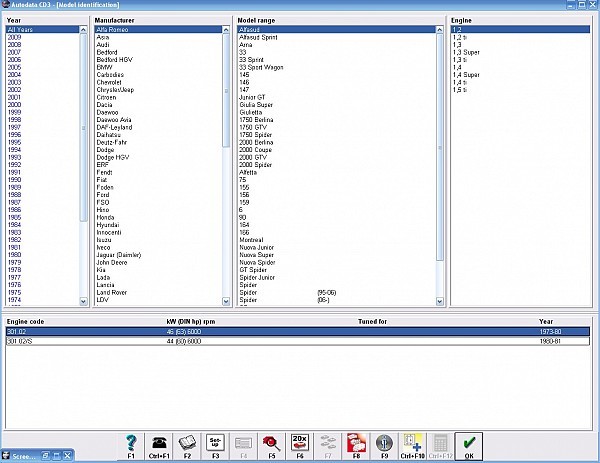Click the info F9 icon
The image size is (600, 463).
coord(385,446)
